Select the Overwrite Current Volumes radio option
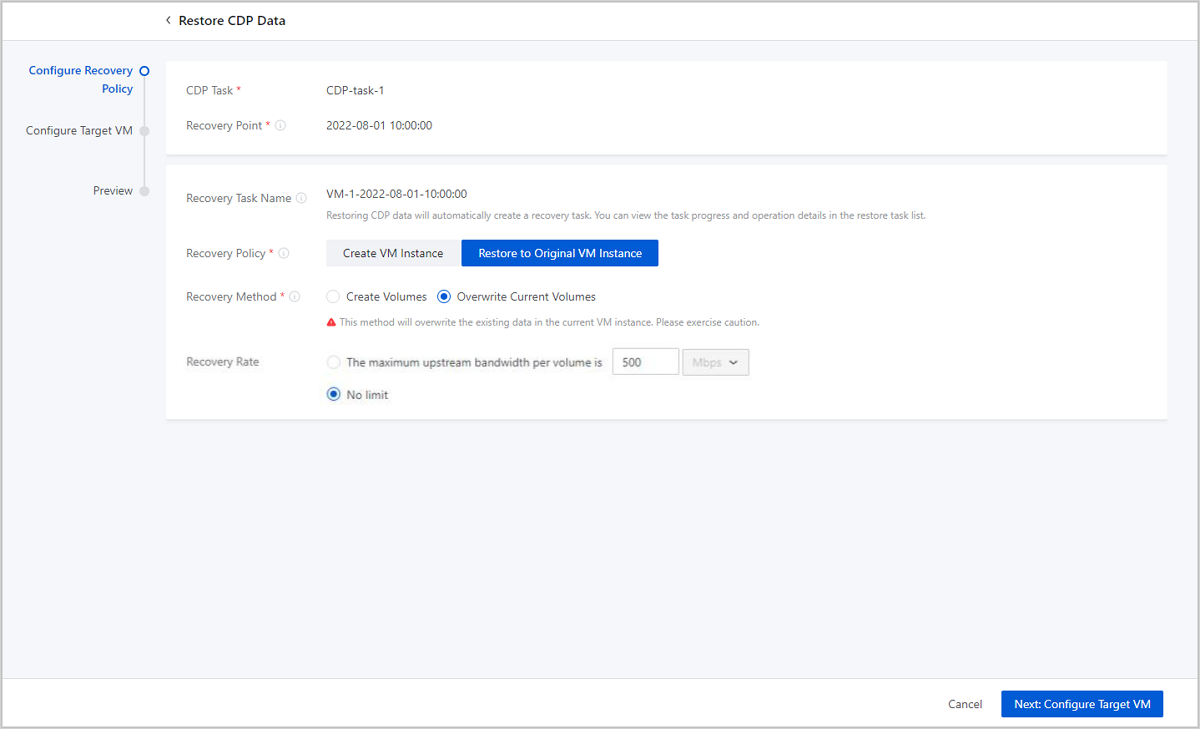Viewport: 1200px width, 729px height. pos(444,297)
